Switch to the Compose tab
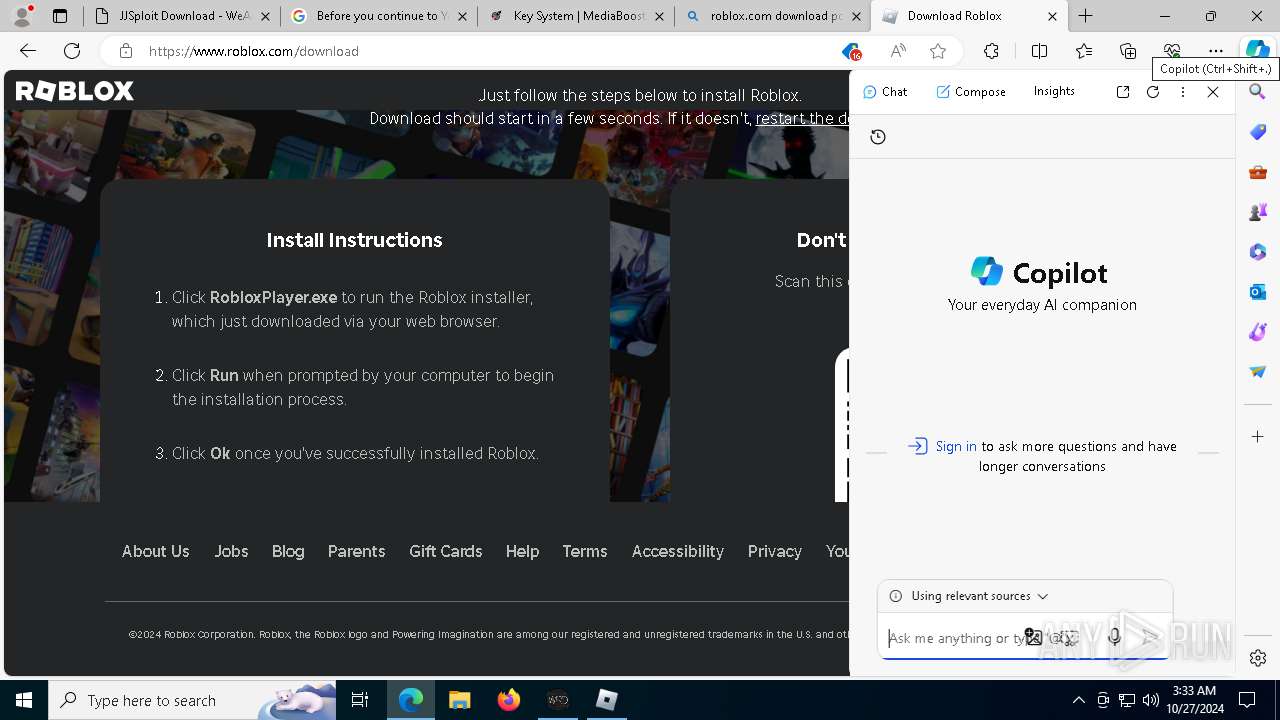Image resolution: width=1280 pixels, height=720 pixels. [971, 92]
